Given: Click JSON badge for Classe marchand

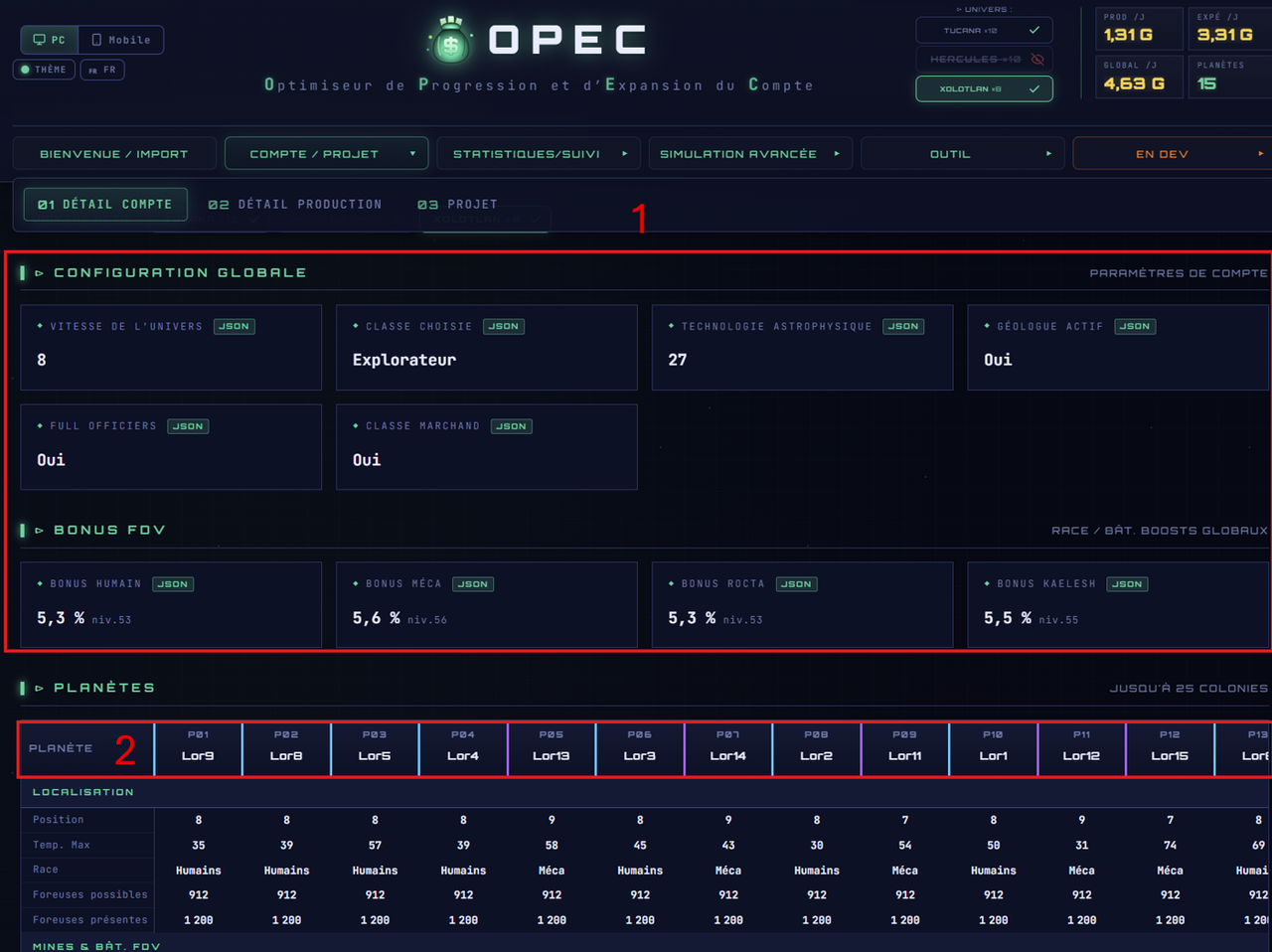Looking at the screenshot, I should [512, 426].
